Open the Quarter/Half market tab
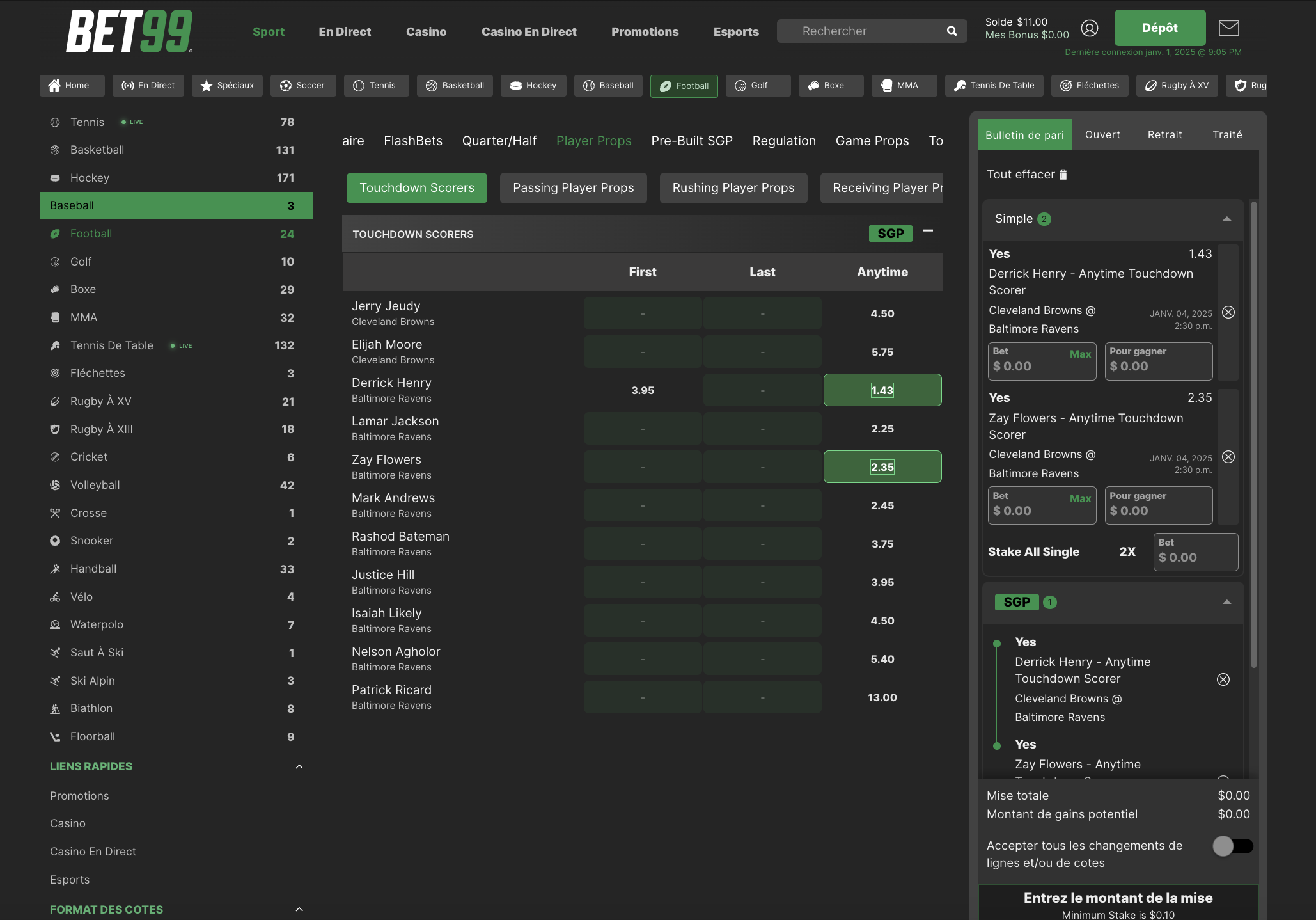The width and height of the screenshot is (1316, 920). click(x=499, y=141)
